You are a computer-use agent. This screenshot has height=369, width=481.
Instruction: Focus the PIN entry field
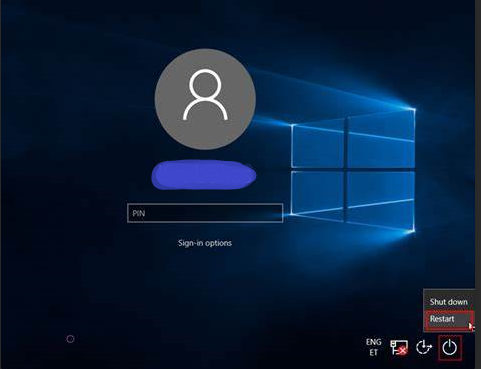(205, 213)
